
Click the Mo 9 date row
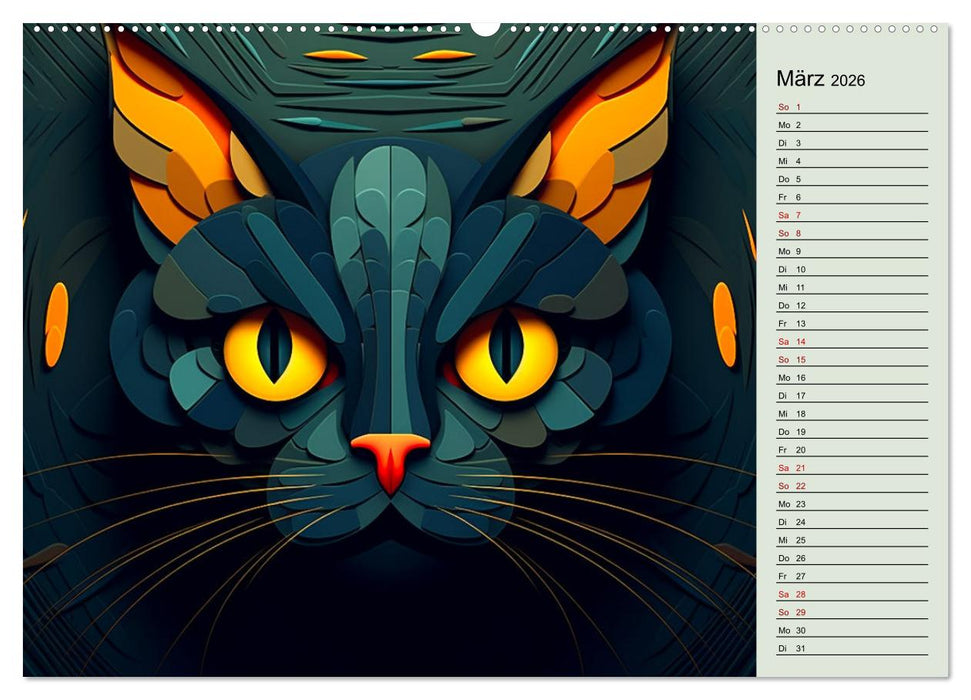pos(851,251)
